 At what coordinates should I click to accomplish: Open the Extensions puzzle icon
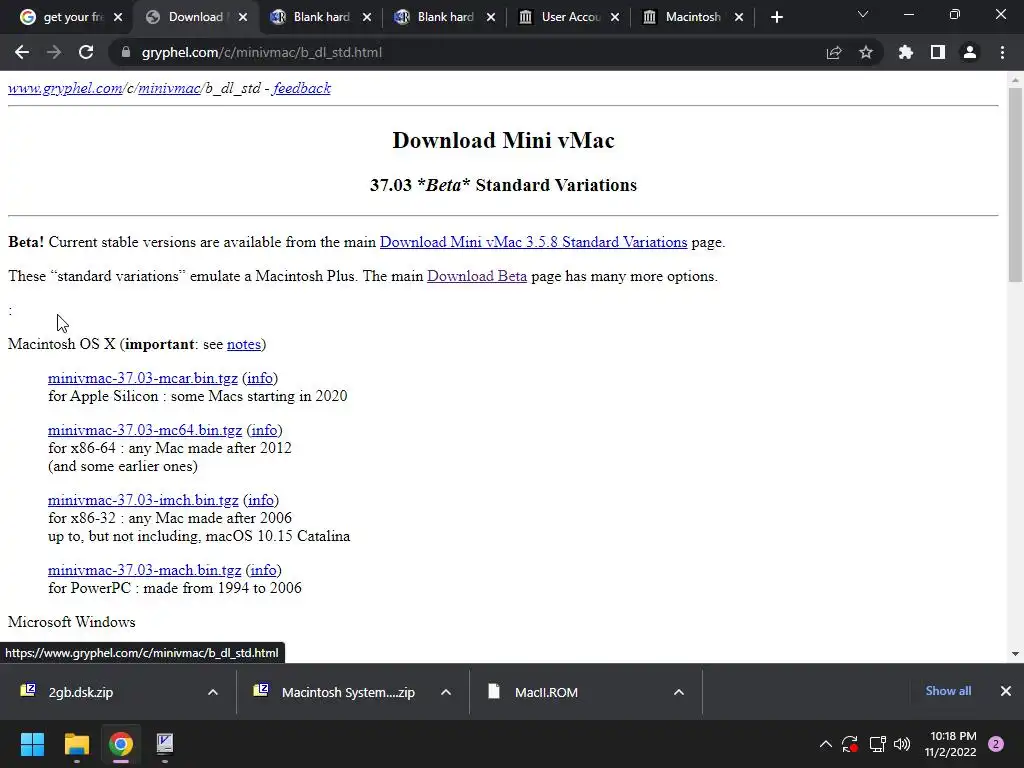906,52
